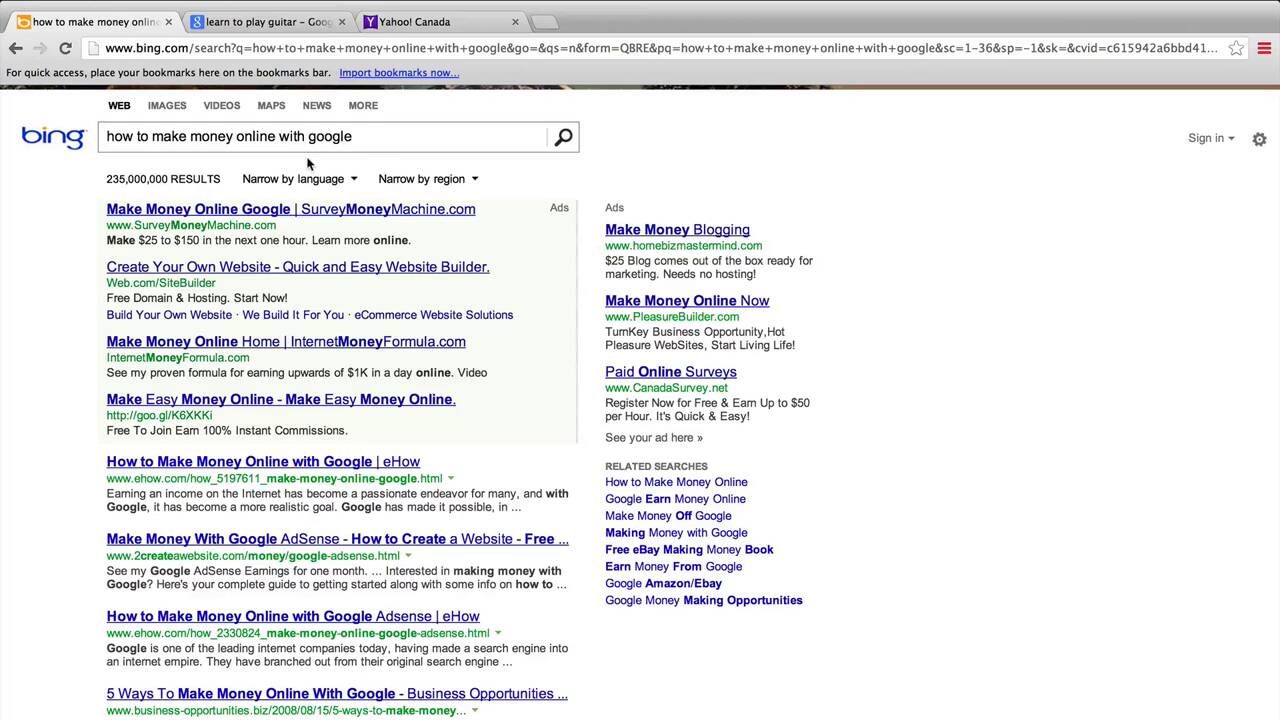Reload the page with the refresh button
This screenshot has height=720, width=1280.
click(x=65, y=48)
